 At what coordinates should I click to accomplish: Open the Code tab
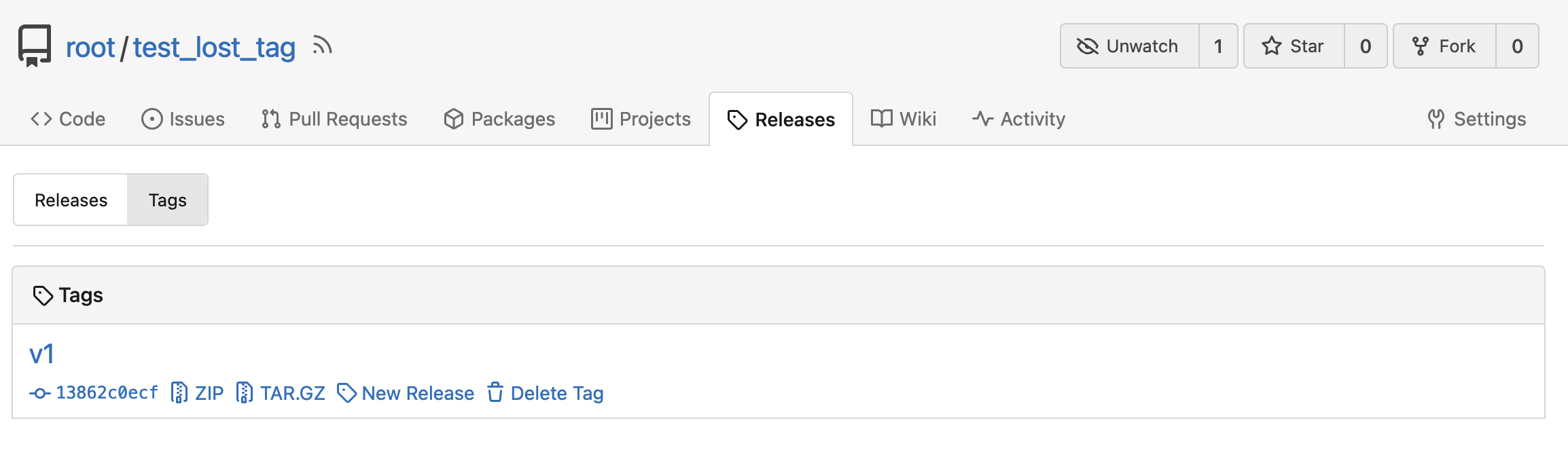point(68,119)
